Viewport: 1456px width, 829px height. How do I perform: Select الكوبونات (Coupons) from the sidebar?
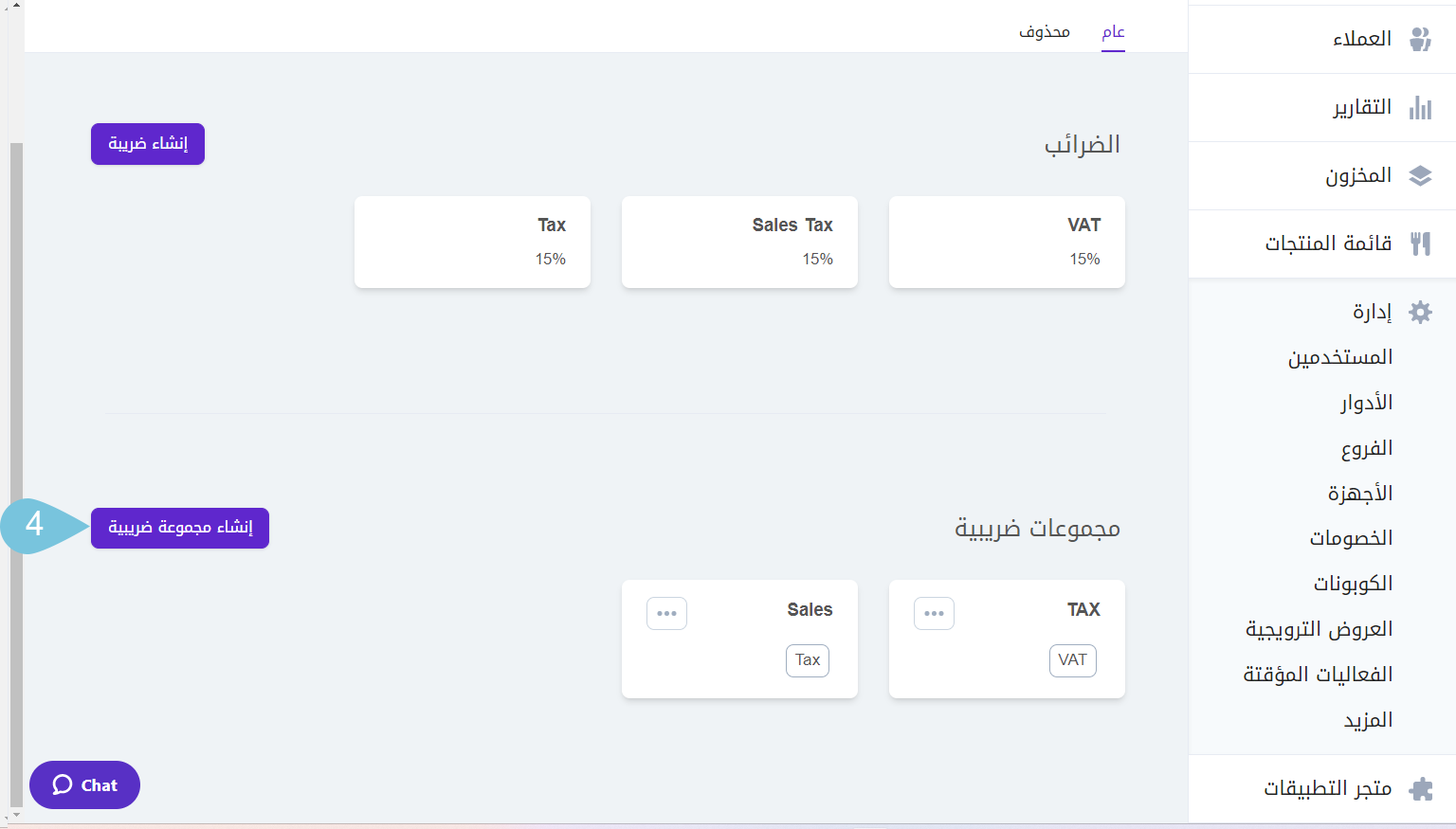[x=1354, y=583]
